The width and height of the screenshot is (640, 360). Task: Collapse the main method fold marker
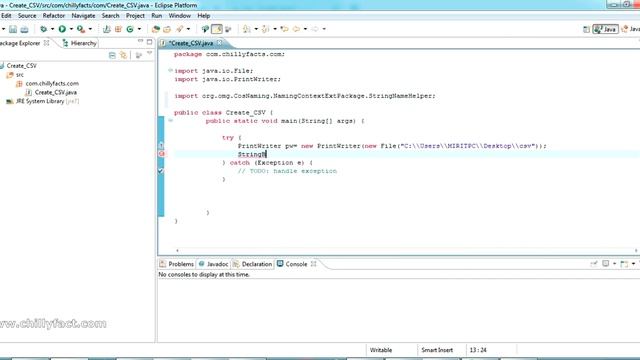tap(170, 121)
